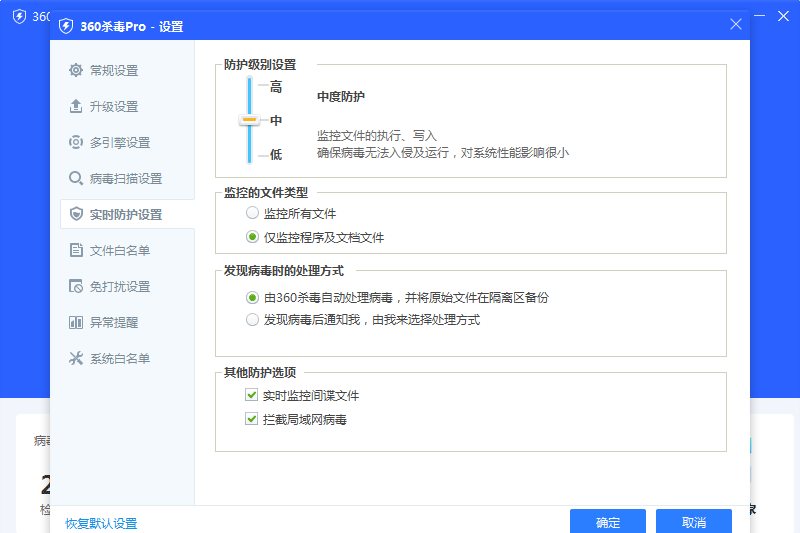The width and height of the screenshot is (800, 533).
Task: Uncheck the 实时监控间谍文件 checkbox
Action: [252, 396]
